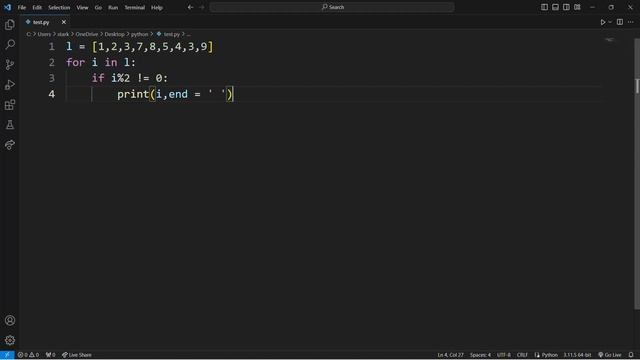Click the minimap code preview

[609, 40]
